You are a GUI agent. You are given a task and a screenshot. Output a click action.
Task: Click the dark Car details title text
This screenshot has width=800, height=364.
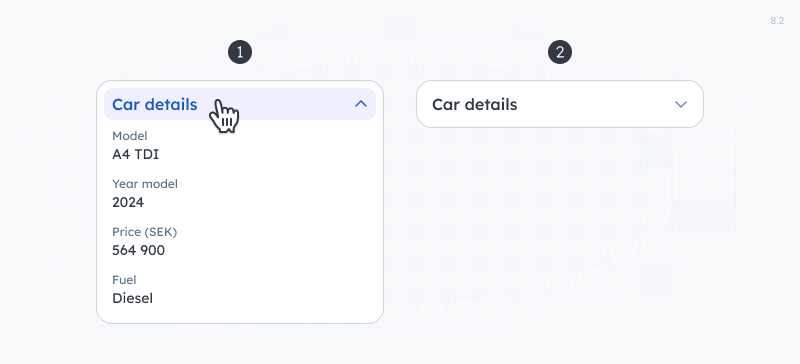coord(474,104)
